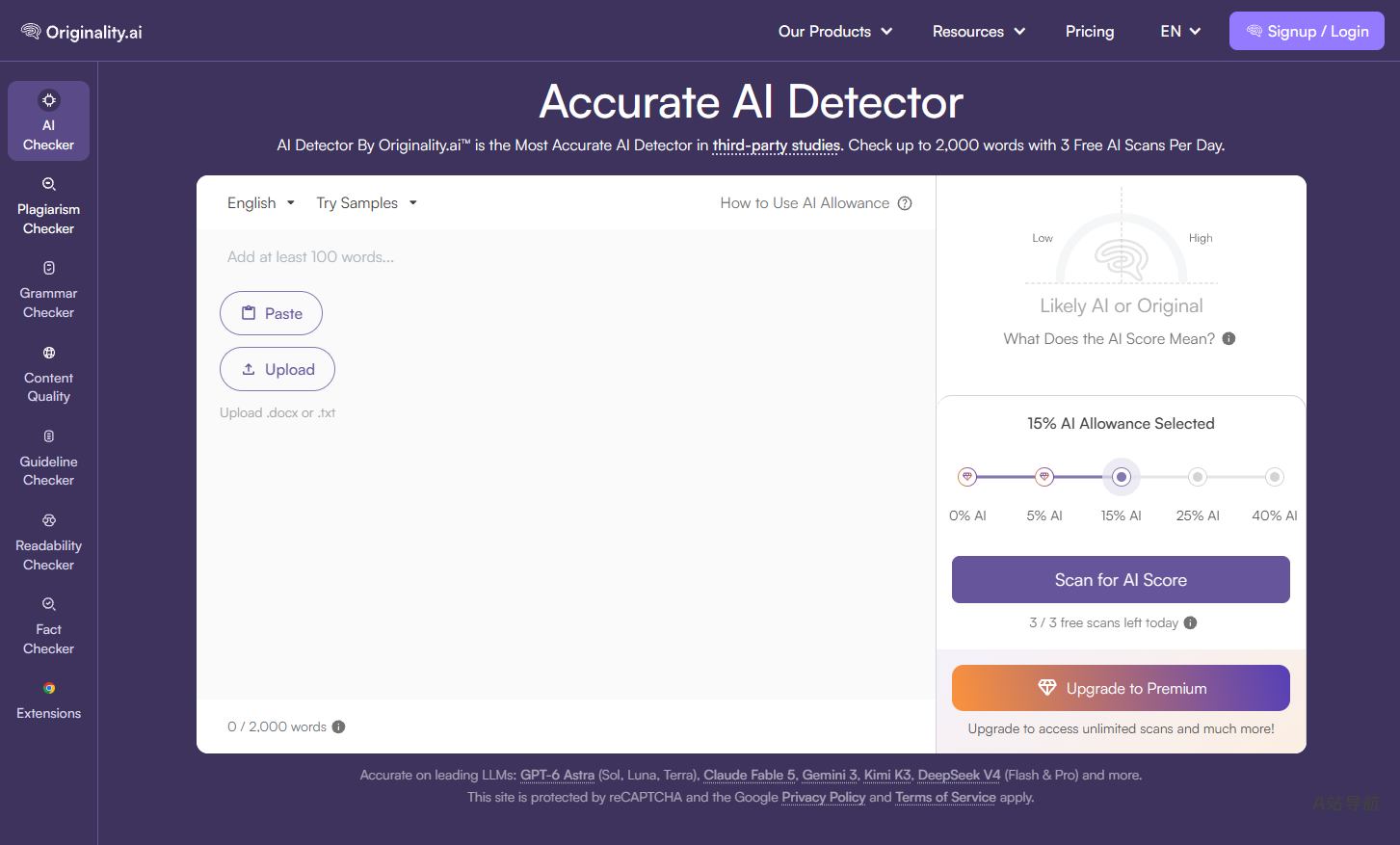Select the 25% AI allowance option
Image resolution: width=1400 pixels, height=845 pixels.
point(1198,477)
